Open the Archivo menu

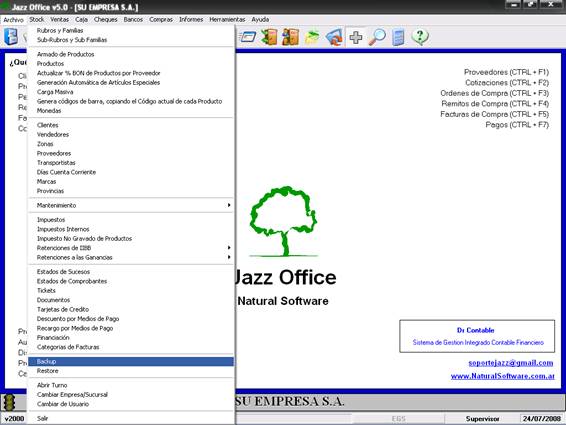13,19
